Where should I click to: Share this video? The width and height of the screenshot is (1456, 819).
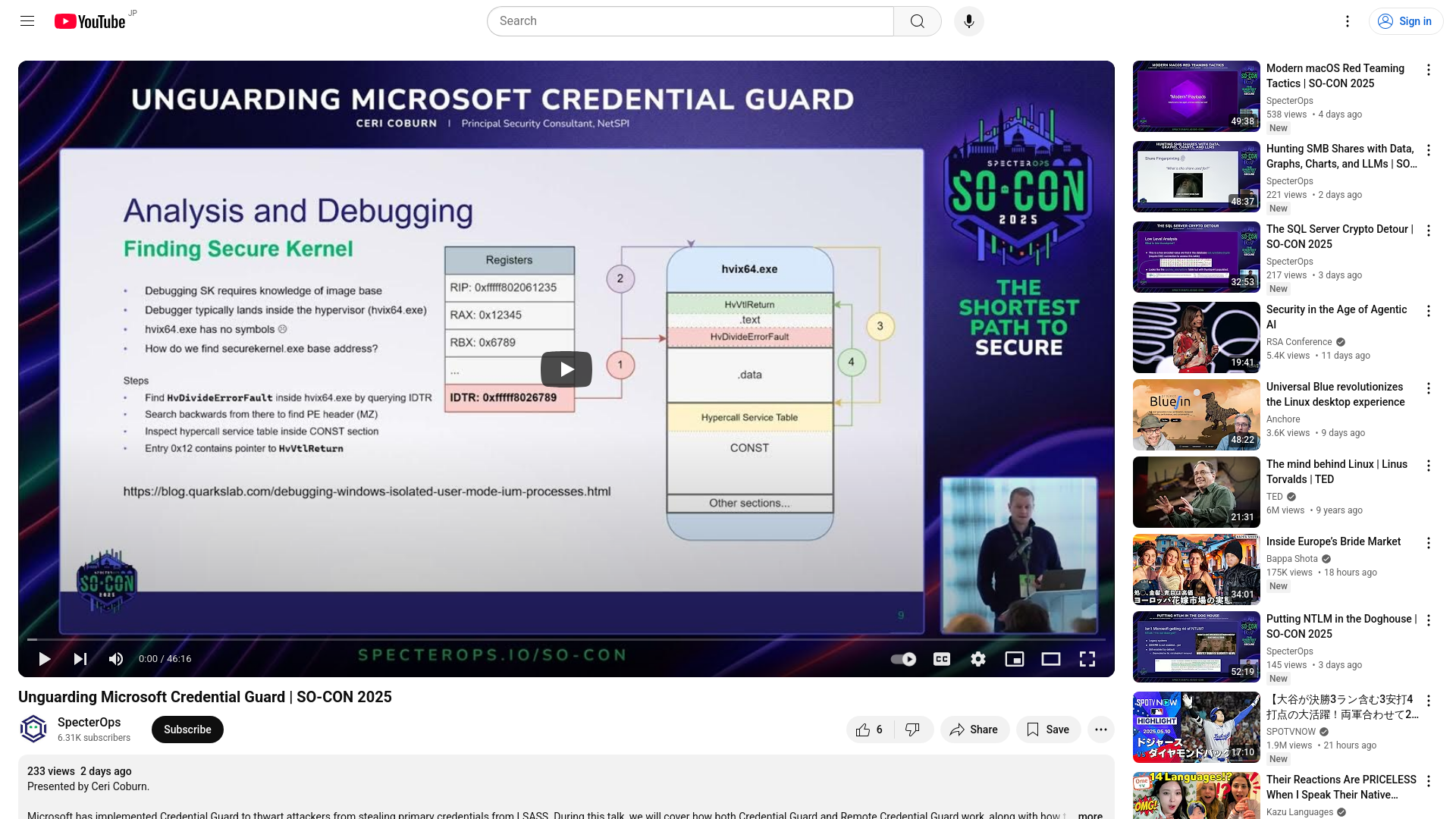974,730
